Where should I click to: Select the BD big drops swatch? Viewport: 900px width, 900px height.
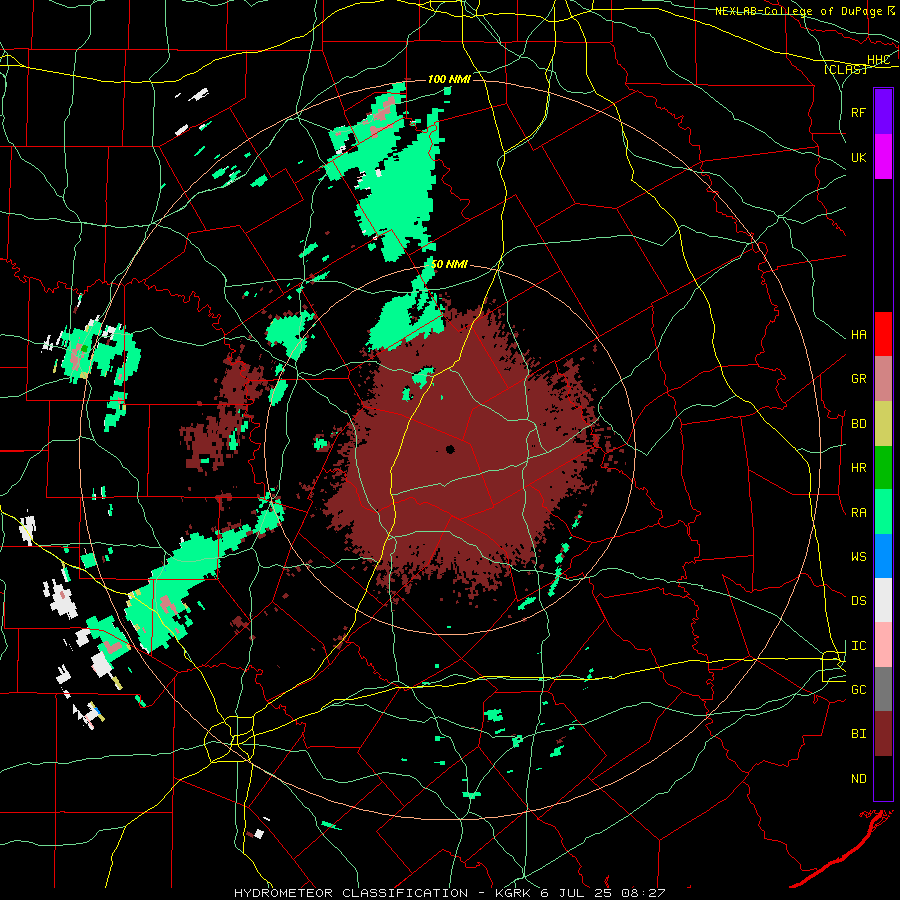(x=883, y=424)
